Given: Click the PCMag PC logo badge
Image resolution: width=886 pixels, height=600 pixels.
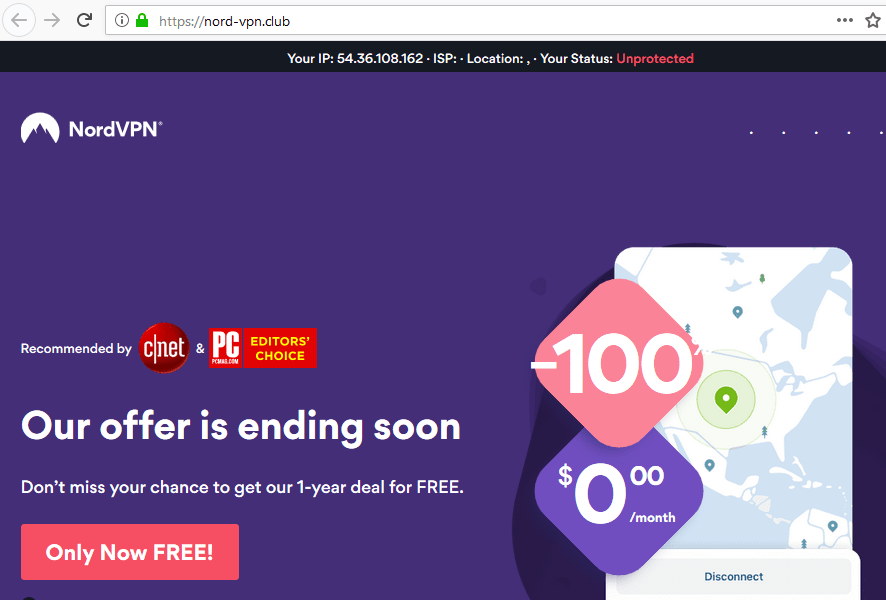Looking at the screenshot, I should click(x=225, y=348).
